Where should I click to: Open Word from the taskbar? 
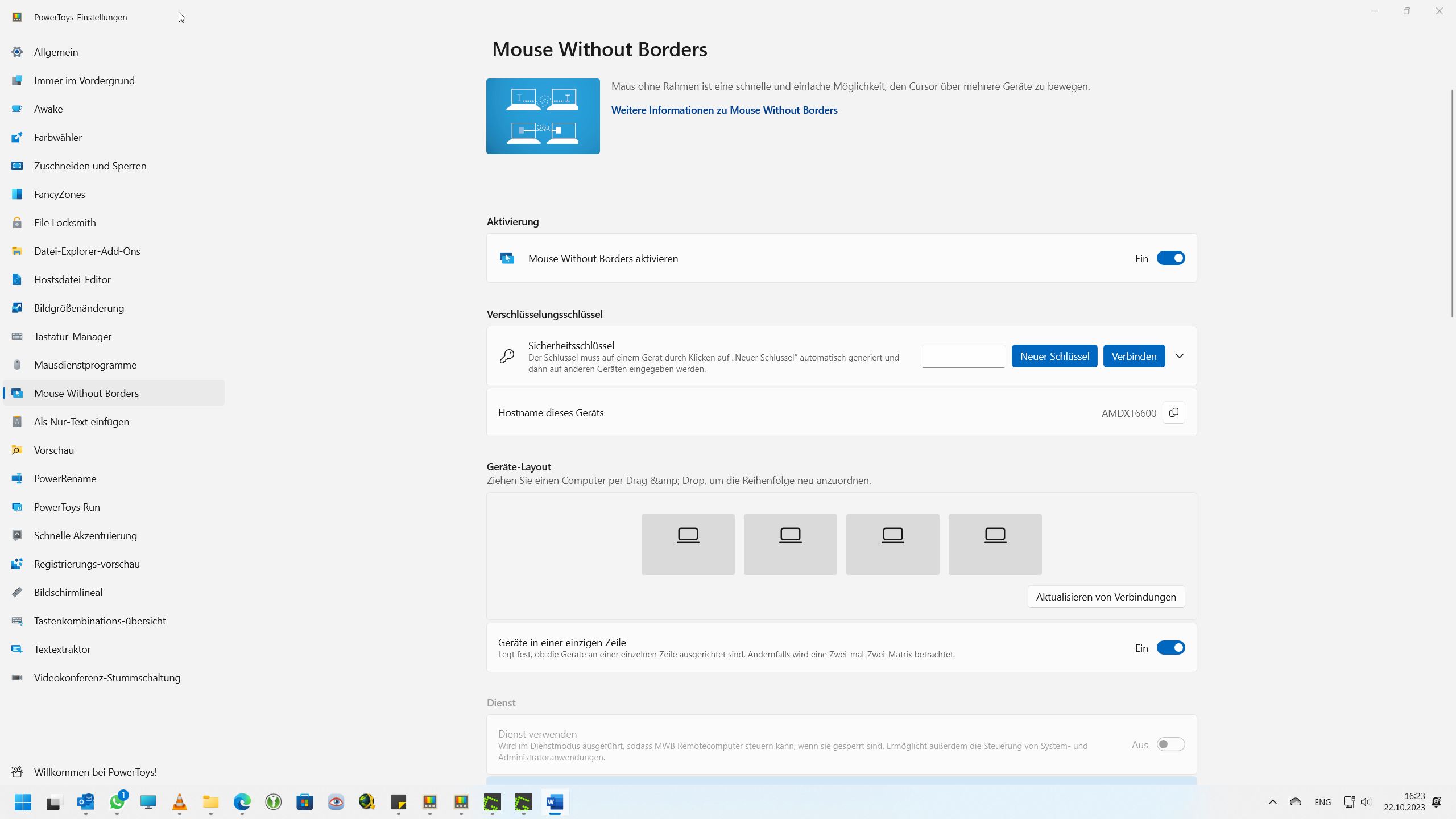click(555, 802)
